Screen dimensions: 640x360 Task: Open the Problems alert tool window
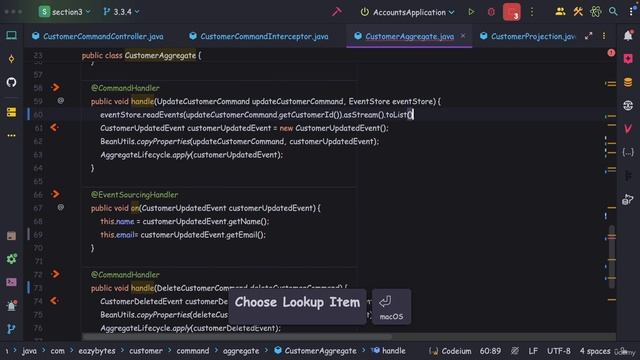11,305
